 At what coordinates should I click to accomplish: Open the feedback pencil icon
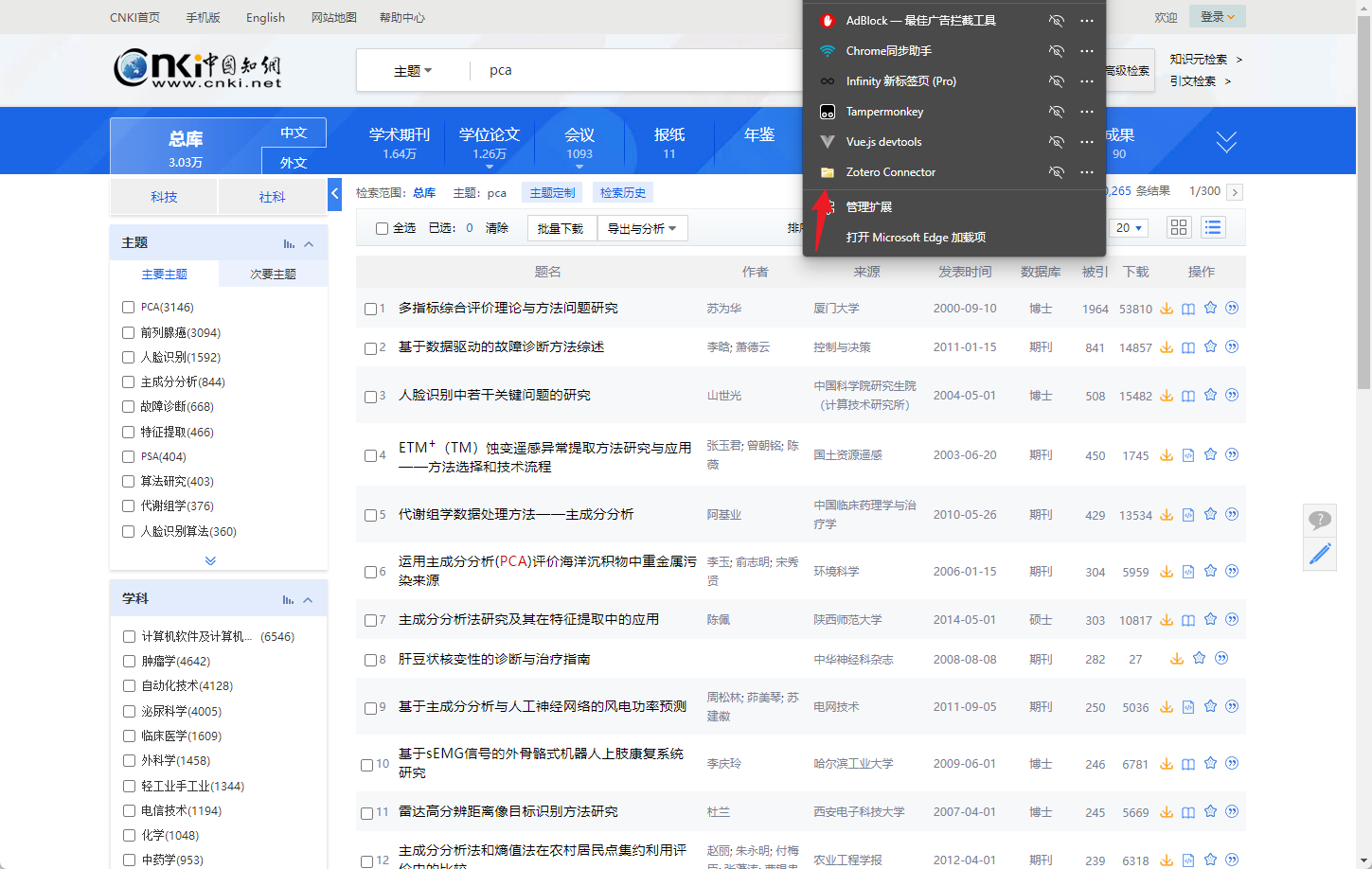tap(1320, 554)
